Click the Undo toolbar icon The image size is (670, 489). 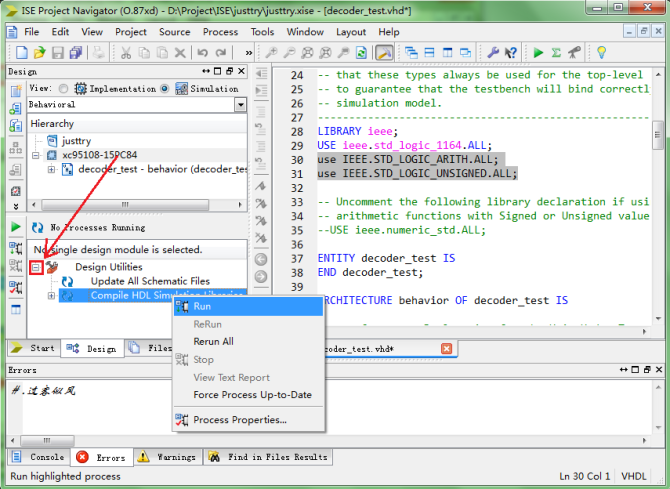coord(202,53)
